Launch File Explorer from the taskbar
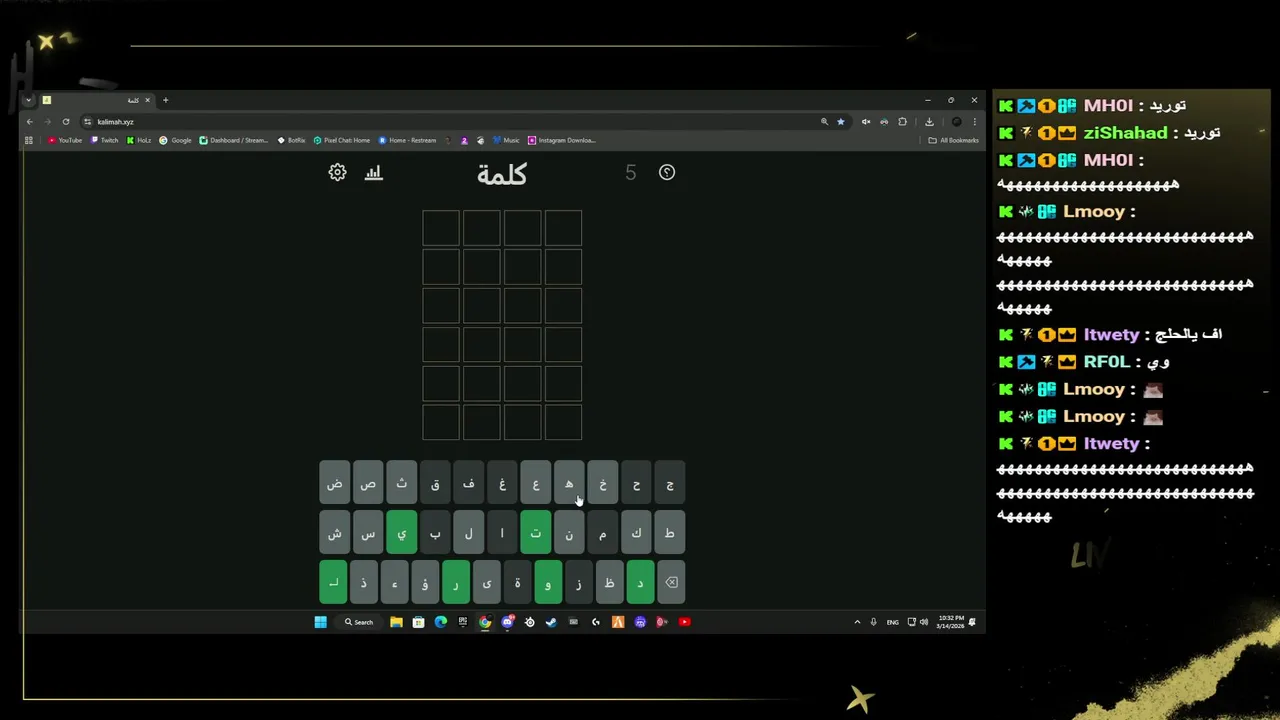 396,622
